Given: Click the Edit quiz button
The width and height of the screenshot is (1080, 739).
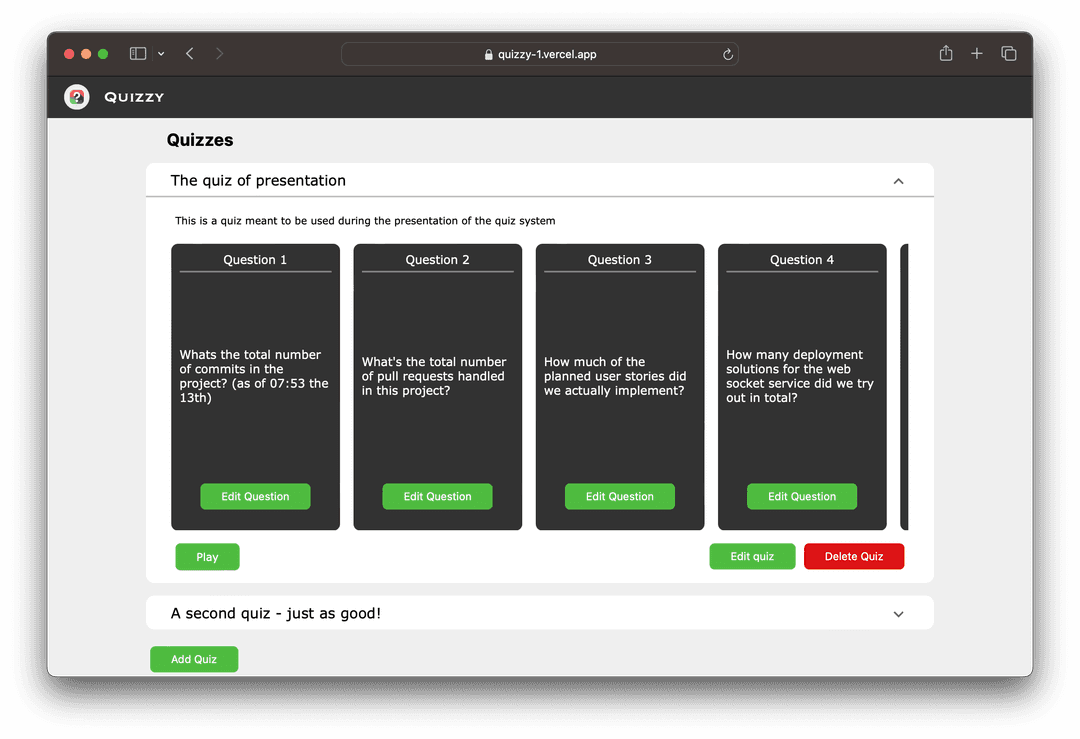Looking at the screenshot, I should pyautogui.click(x=752, y=557).
